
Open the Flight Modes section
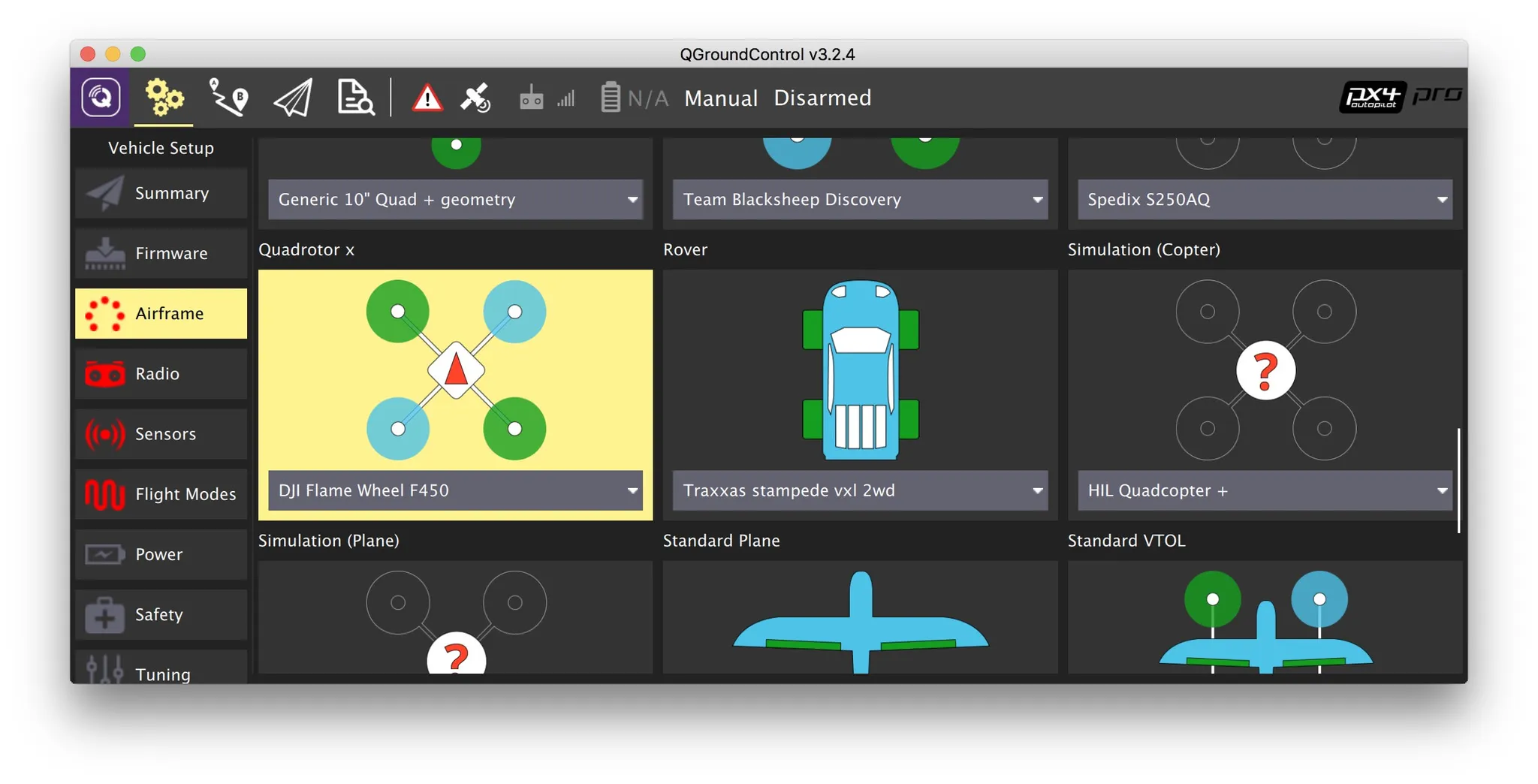point(161,494)
